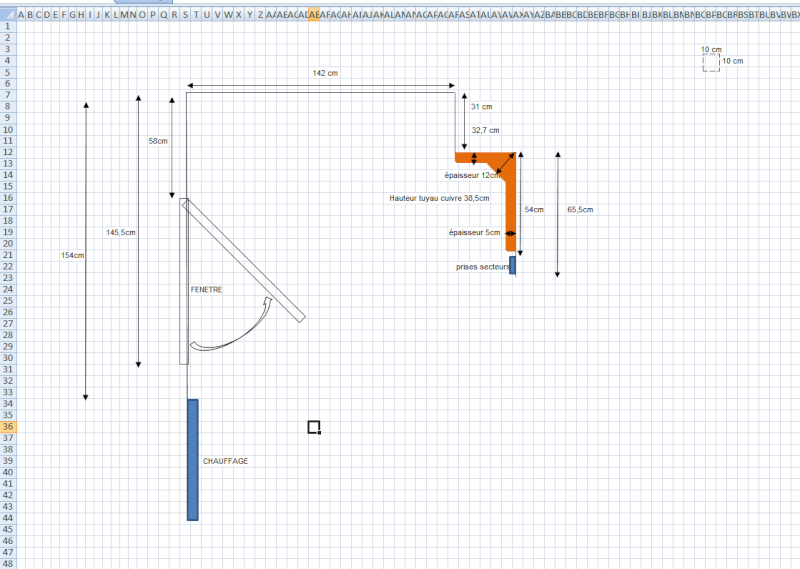The image size is (800, 569).
Task: Select the 142 cm horizontal double arrow
Action: (x=321, y=86)
